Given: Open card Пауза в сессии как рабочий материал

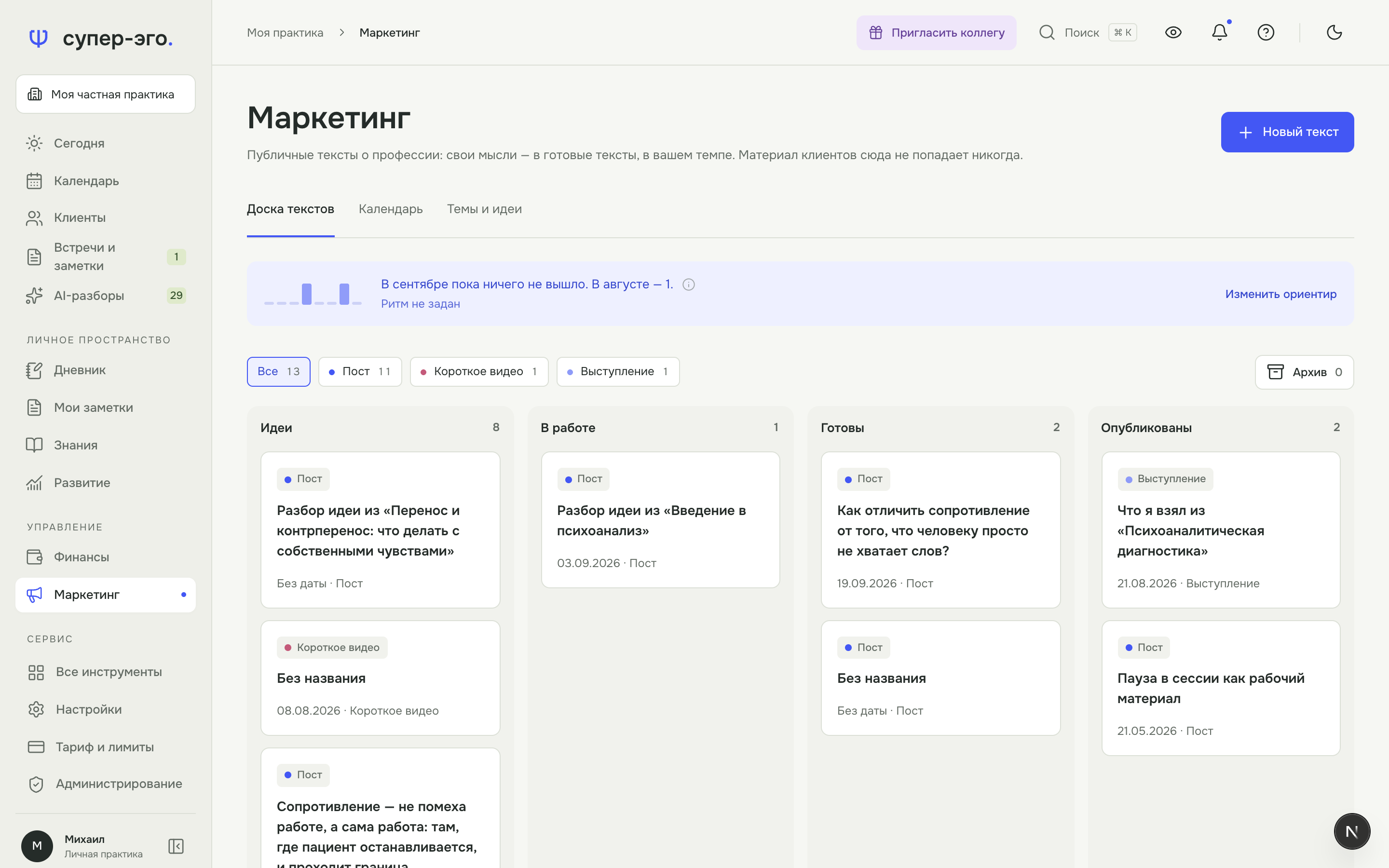Looking at the screenshot, I should (1220, 688).
